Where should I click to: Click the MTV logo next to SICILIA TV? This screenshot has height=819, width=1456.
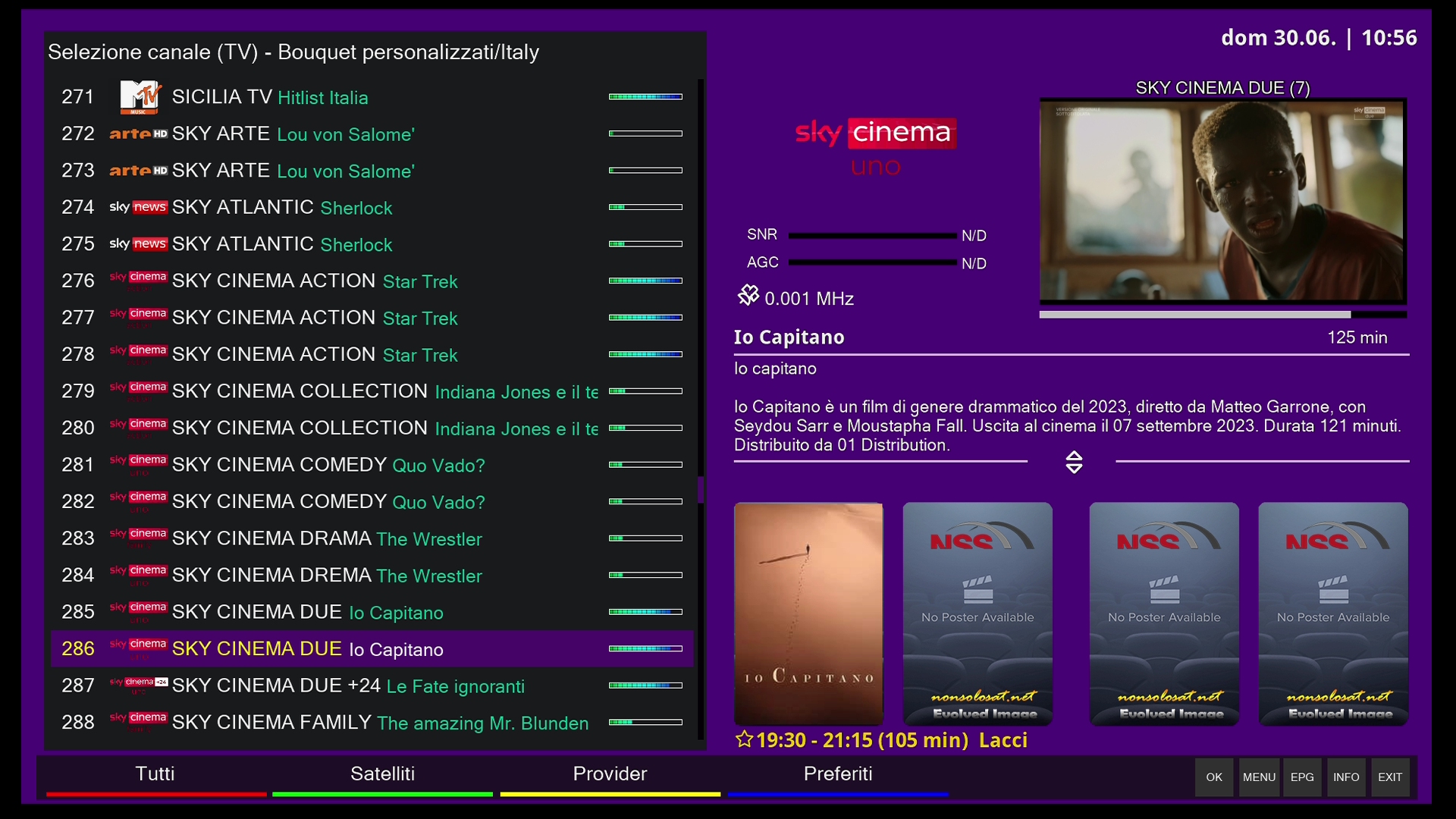point(140,97)
